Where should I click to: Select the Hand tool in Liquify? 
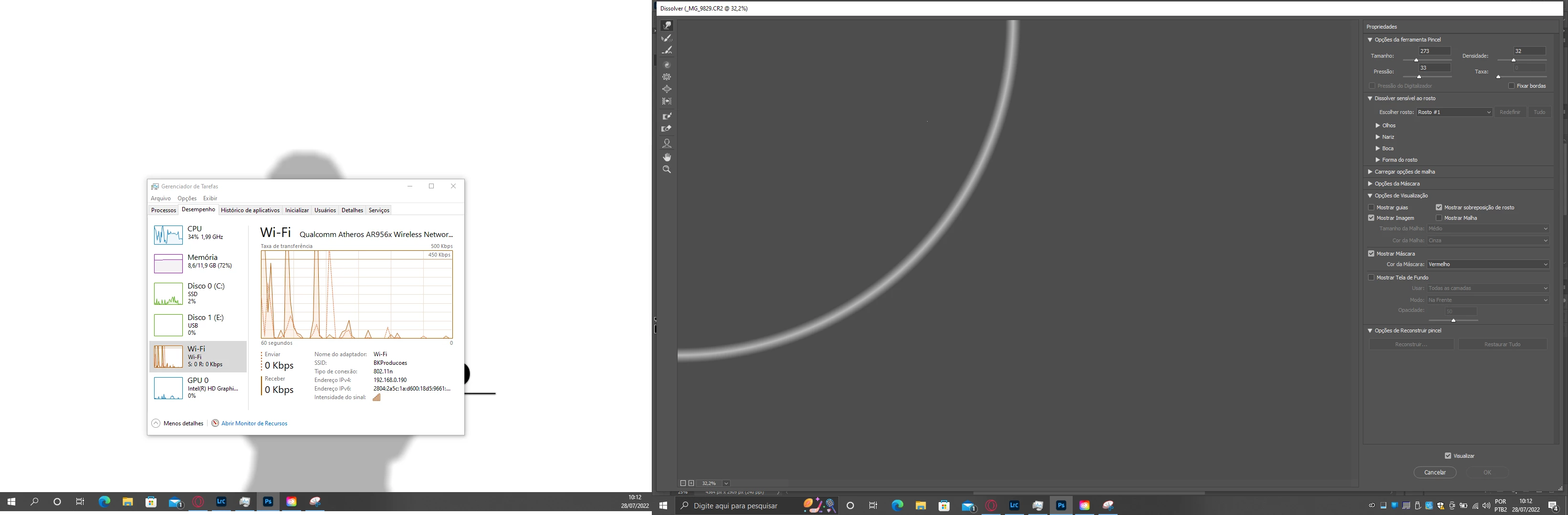(x=667, y=157)
